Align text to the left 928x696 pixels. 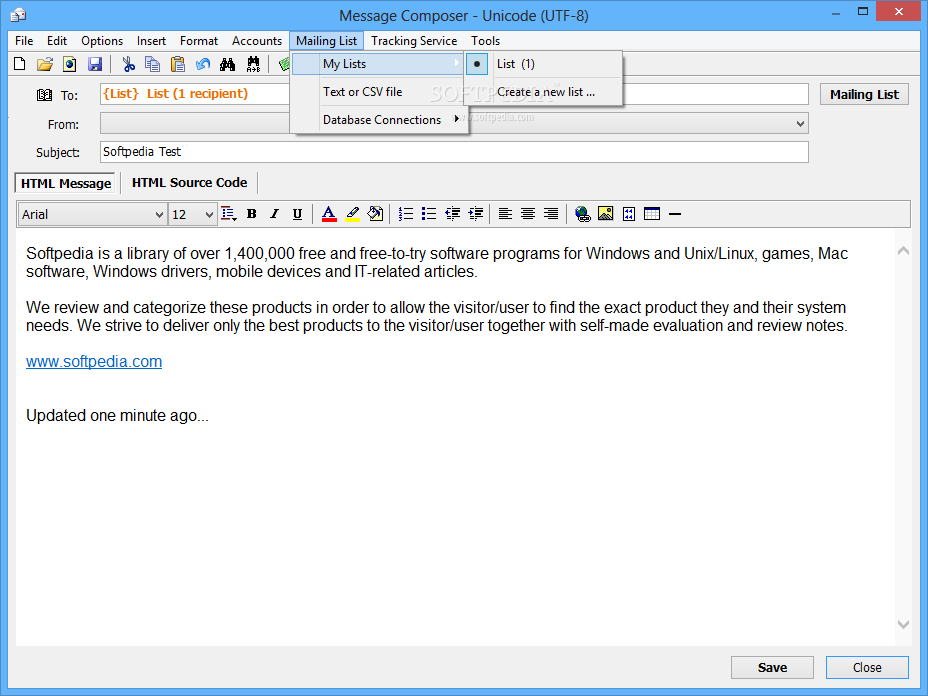coord(505,214)
